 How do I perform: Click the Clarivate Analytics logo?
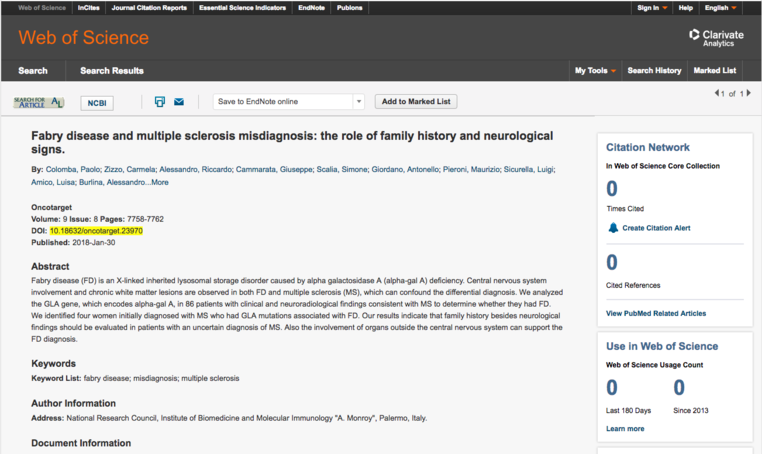[x=716, y=38]
